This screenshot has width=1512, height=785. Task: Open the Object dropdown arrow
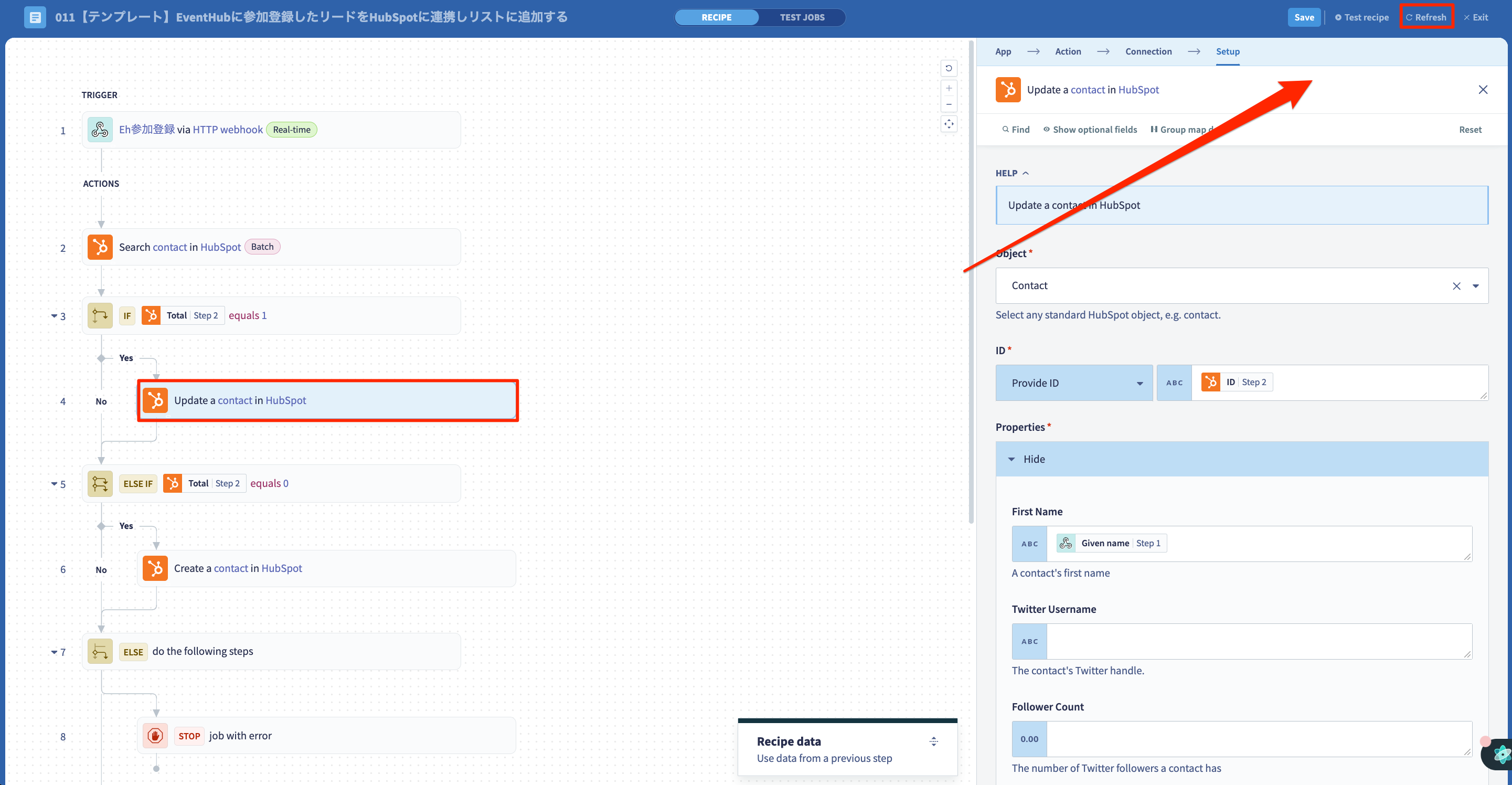[x=1476, y=286]
